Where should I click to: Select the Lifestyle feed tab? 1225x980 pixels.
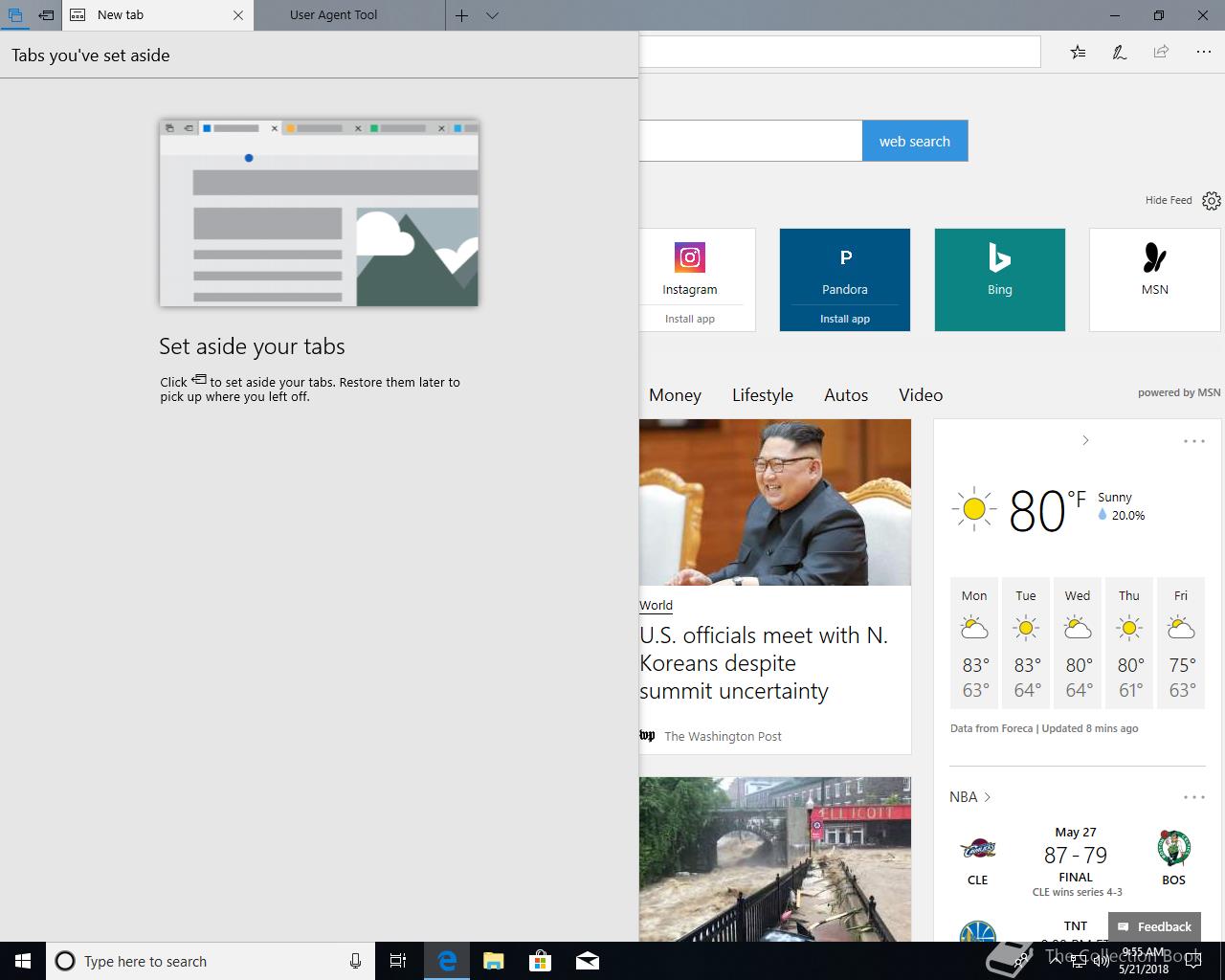click(763, 394)
